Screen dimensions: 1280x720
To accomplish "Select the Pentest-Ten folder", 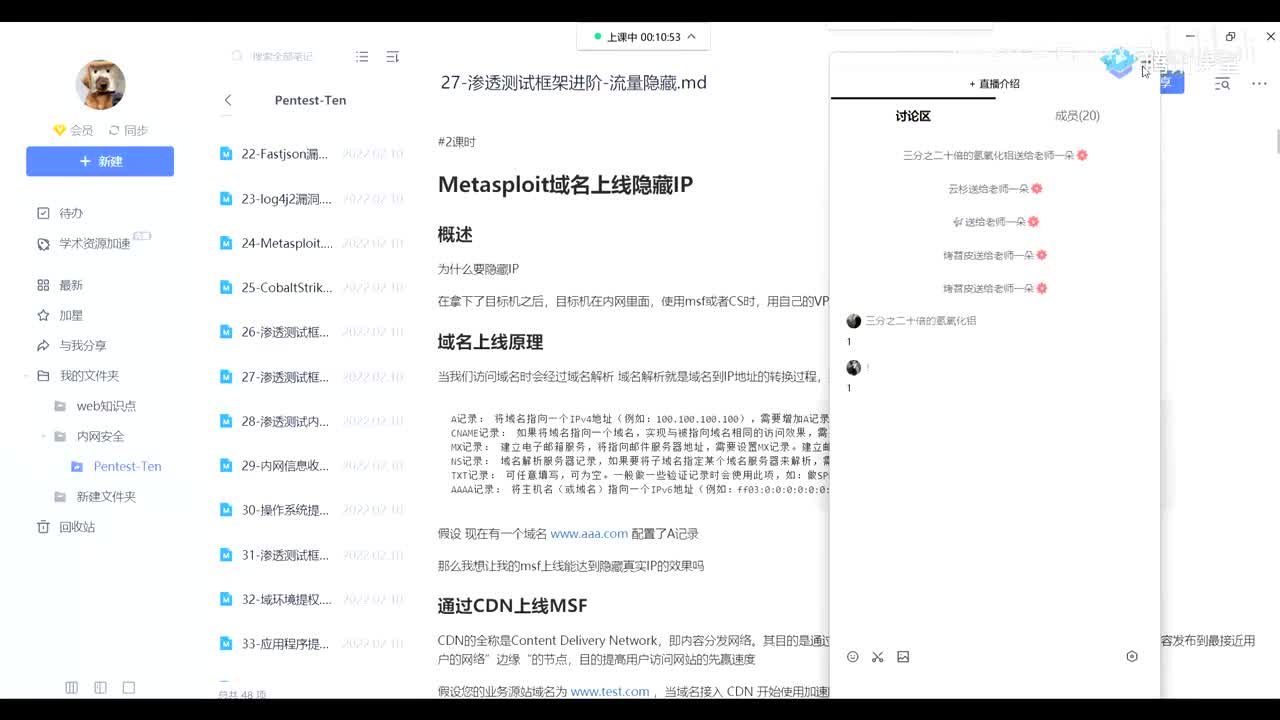I will coord(117,466).
